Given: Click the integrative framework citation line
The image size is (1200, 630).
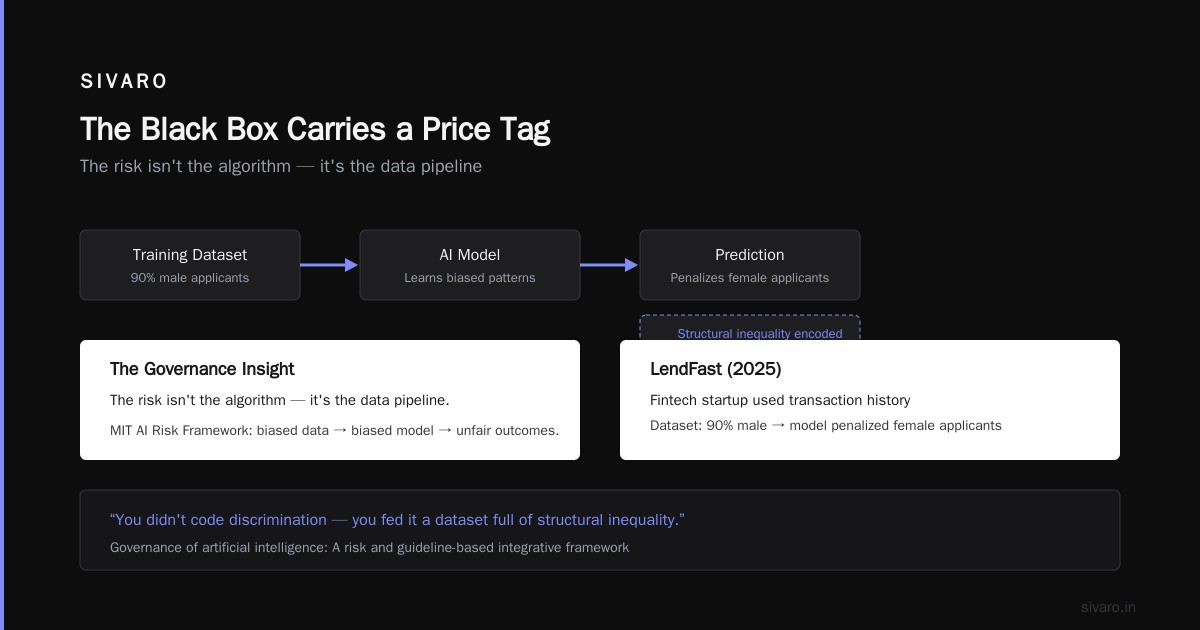Looking at the screenshot, I should pyautogui.click(x=369, y=548).
